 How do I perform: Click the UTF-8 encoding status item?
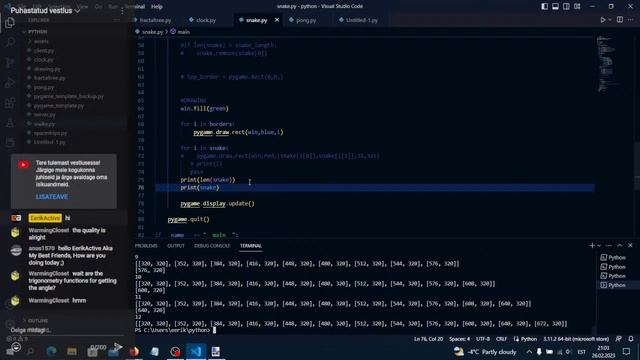tap(483, 339)
